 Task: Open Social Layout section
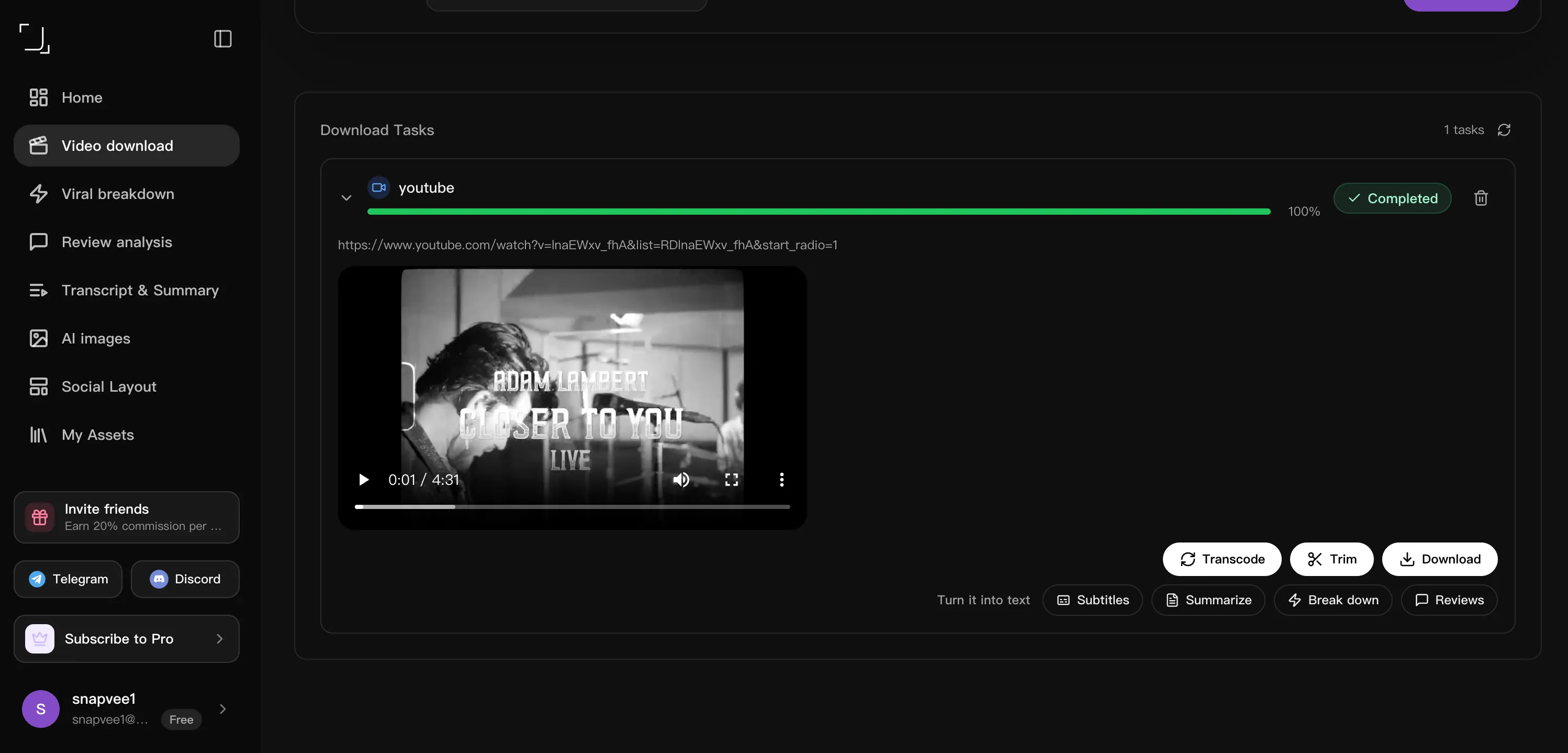[127, 386]
